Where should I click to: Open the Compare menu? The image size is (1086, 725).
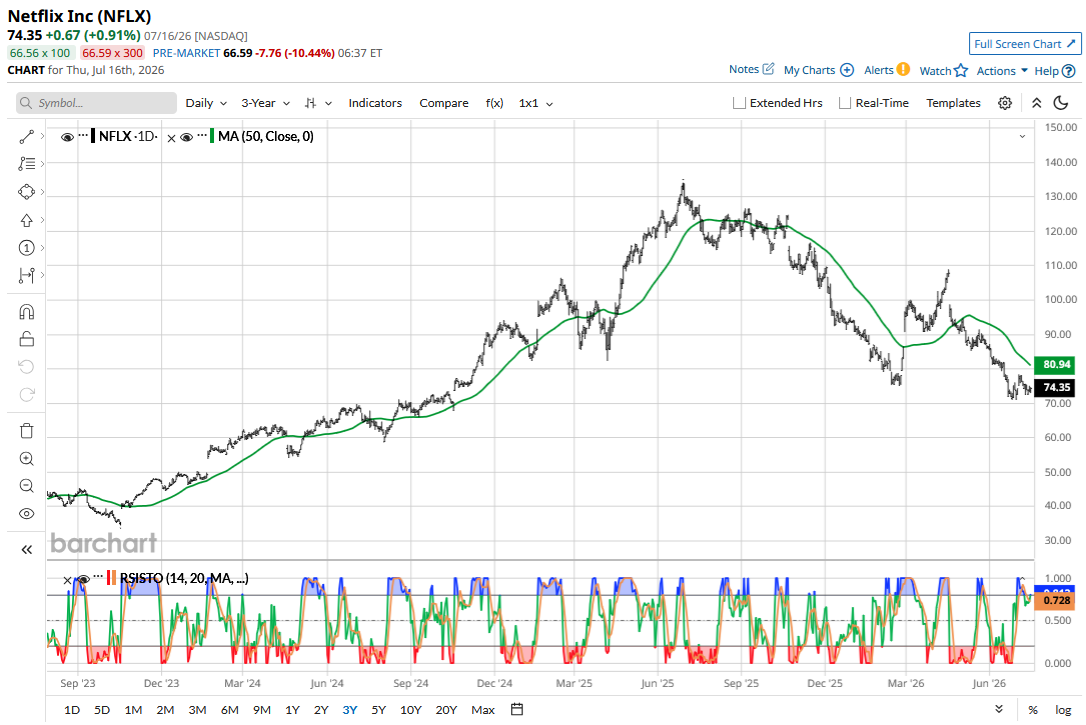(443, 103)
